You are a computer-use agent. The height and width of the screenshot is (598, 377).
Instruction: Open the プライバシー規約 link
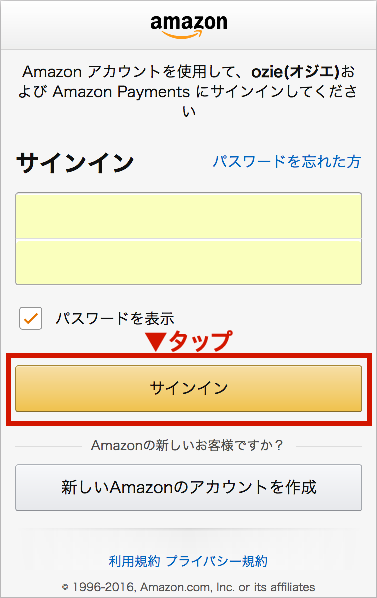(217, 561)
